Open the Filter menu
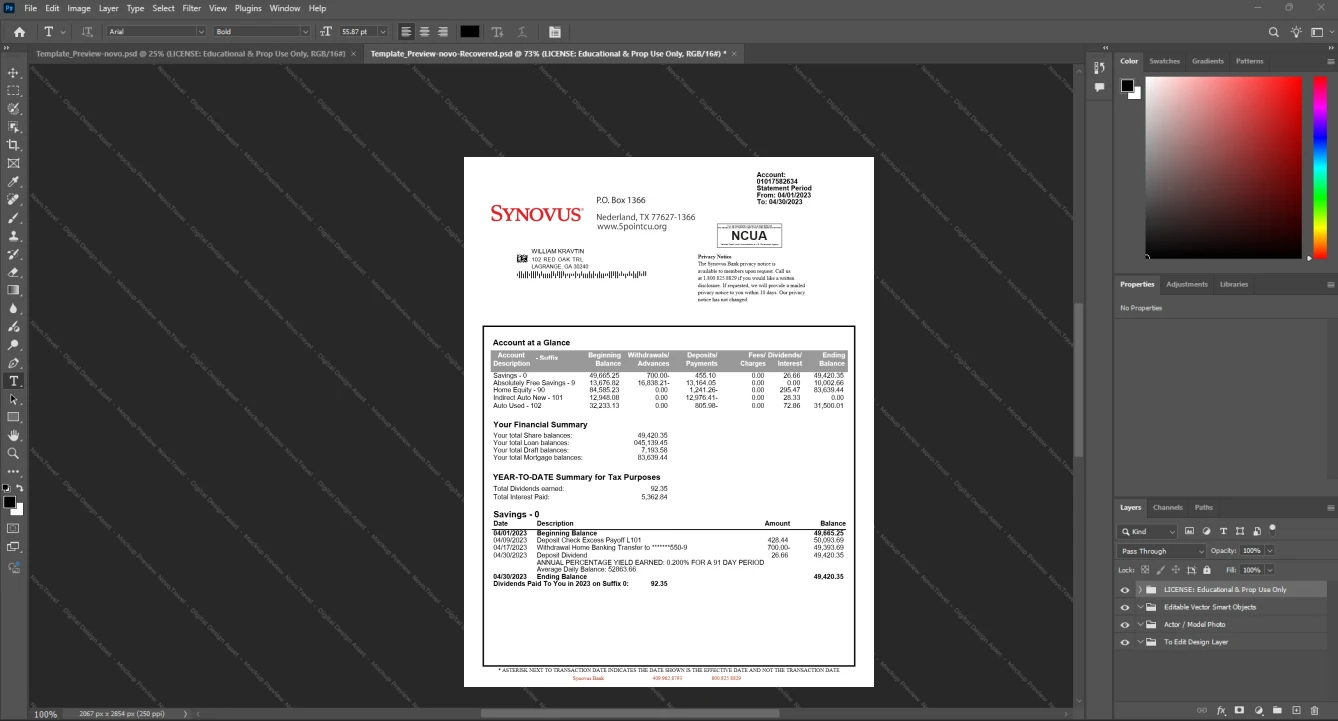The height and width of the screenshot is (721, 1338). 191,8
